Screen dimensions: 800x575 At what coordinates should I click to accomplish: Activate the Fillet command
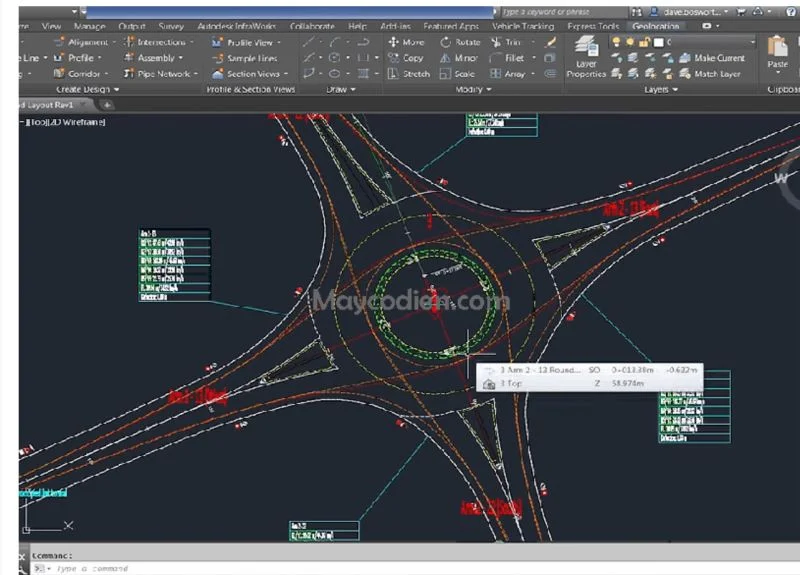(507, 58)
